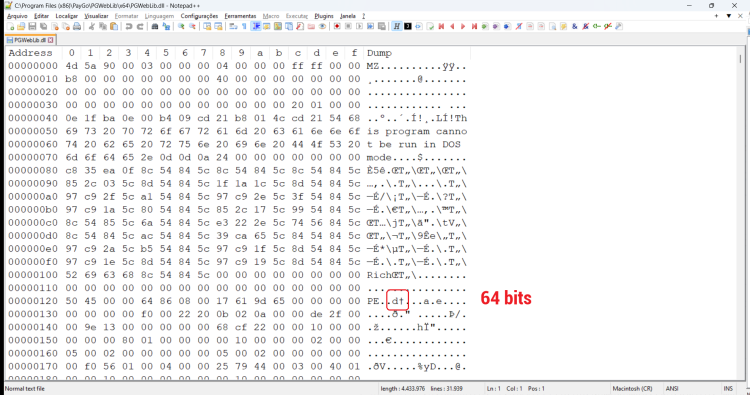Viewport: 750px width, 395px height.
Task: Toggle synchronized horizontal scrolling
Action: tap(219, 26)
